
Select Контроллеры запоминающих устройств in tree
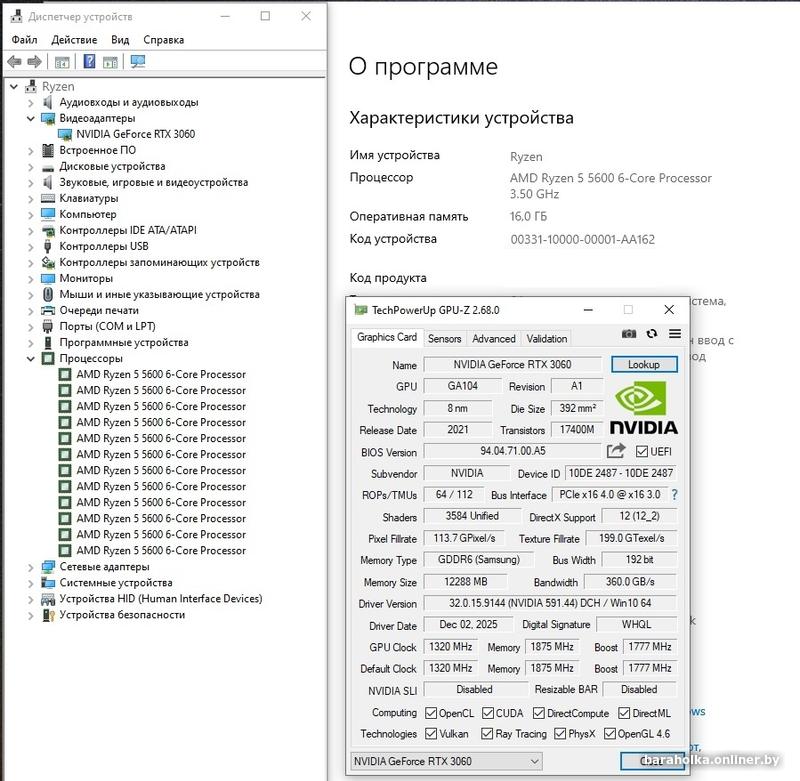159,262
